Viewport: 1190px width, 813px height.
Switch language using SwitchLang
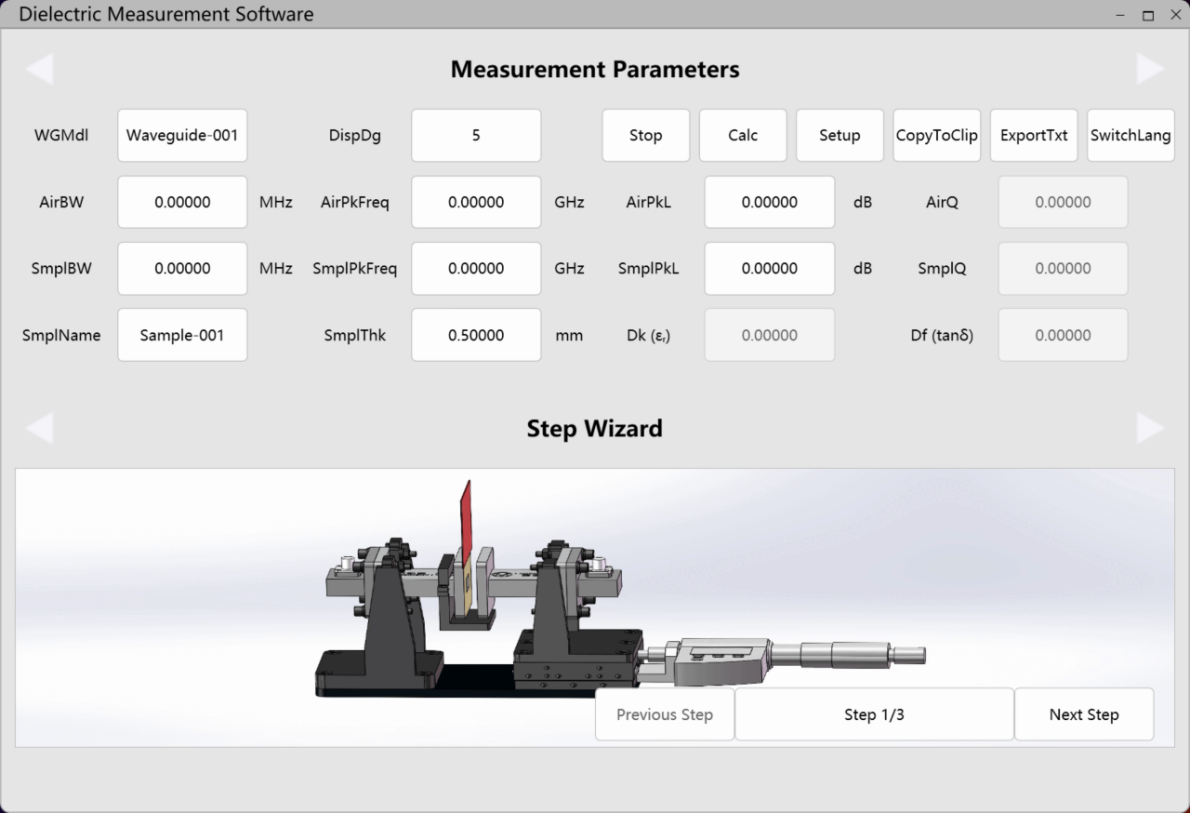[x=1131, y=135]
